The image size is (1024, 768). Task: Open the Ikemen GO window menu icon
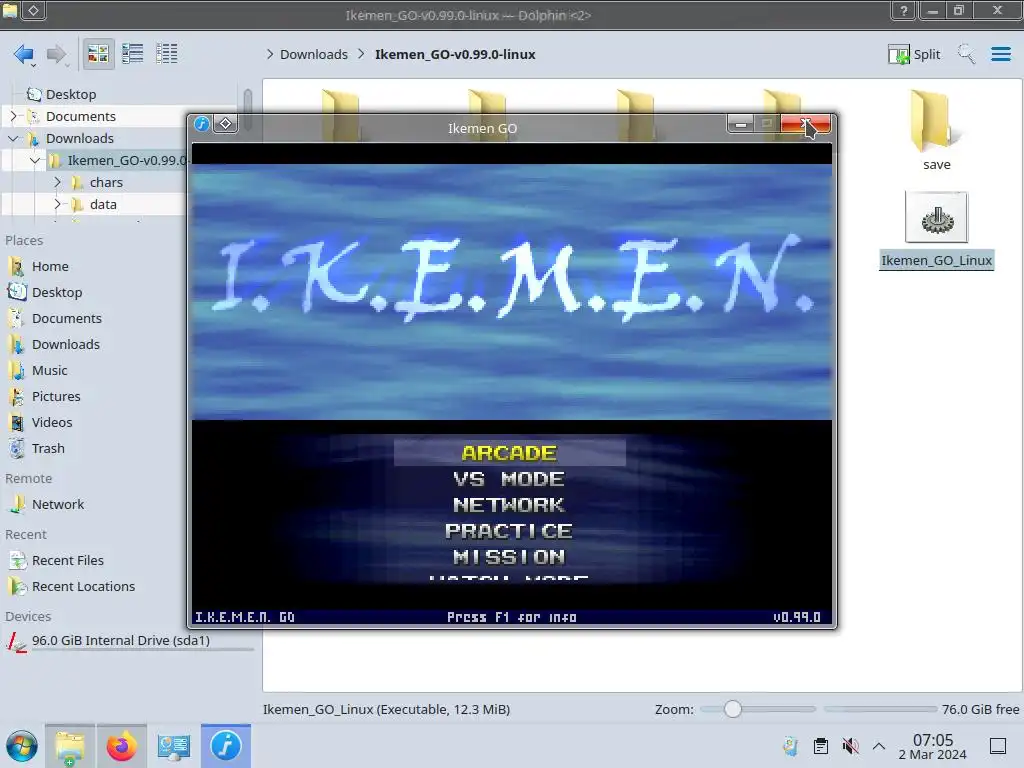tap(202, 123)
